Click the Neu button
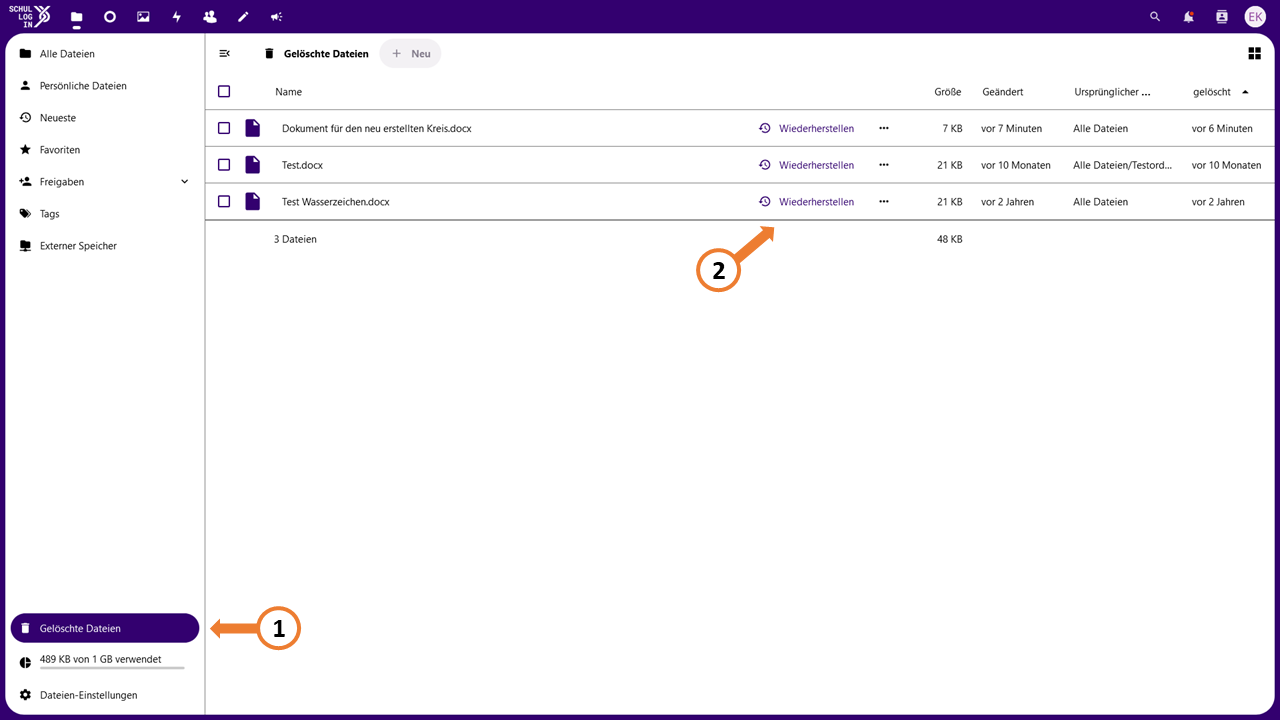The width and height of the screenshot is (1280, 720). 410,54
